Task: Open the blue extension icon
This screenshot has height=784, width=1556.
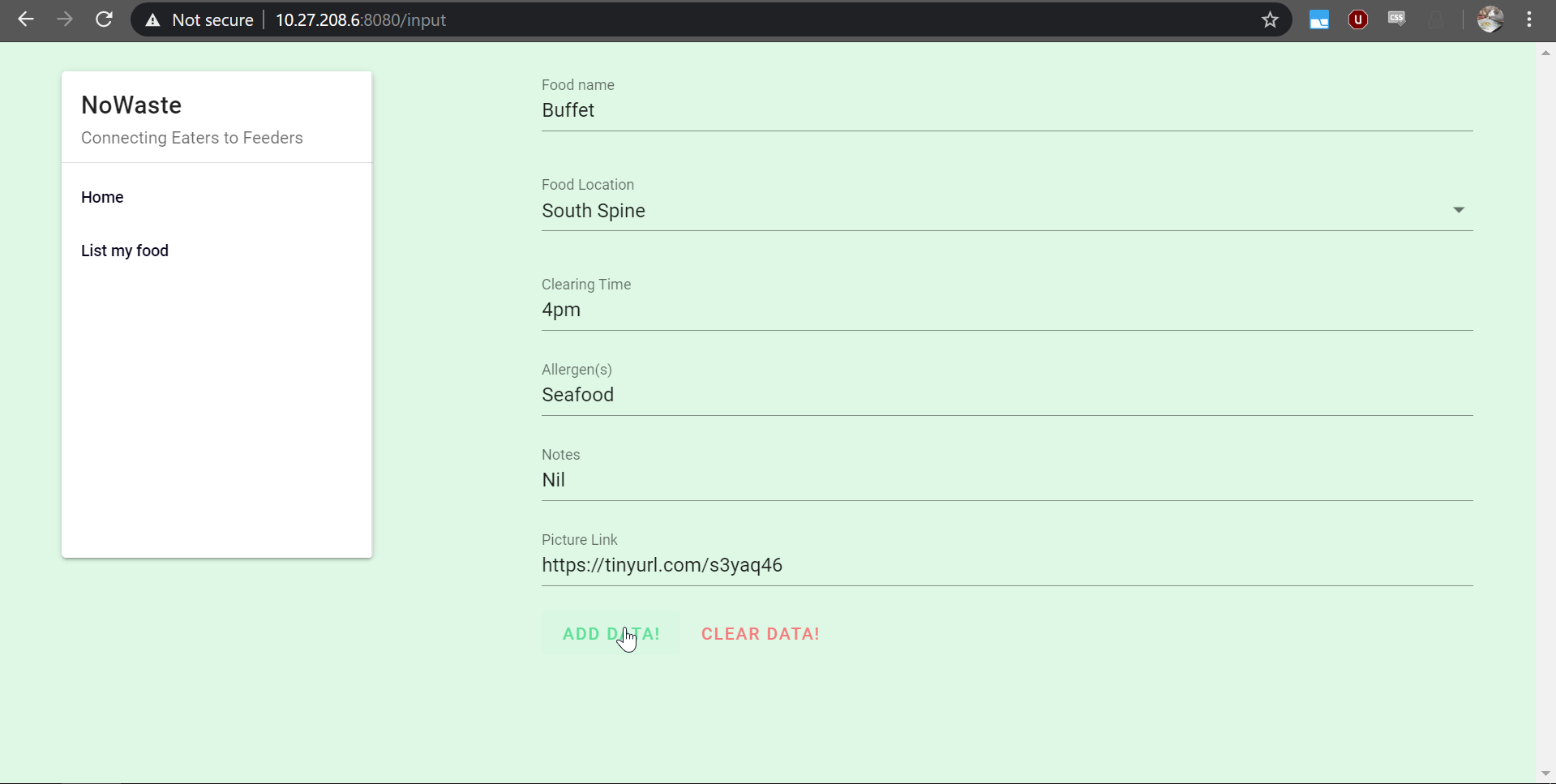Action: 1318,19
